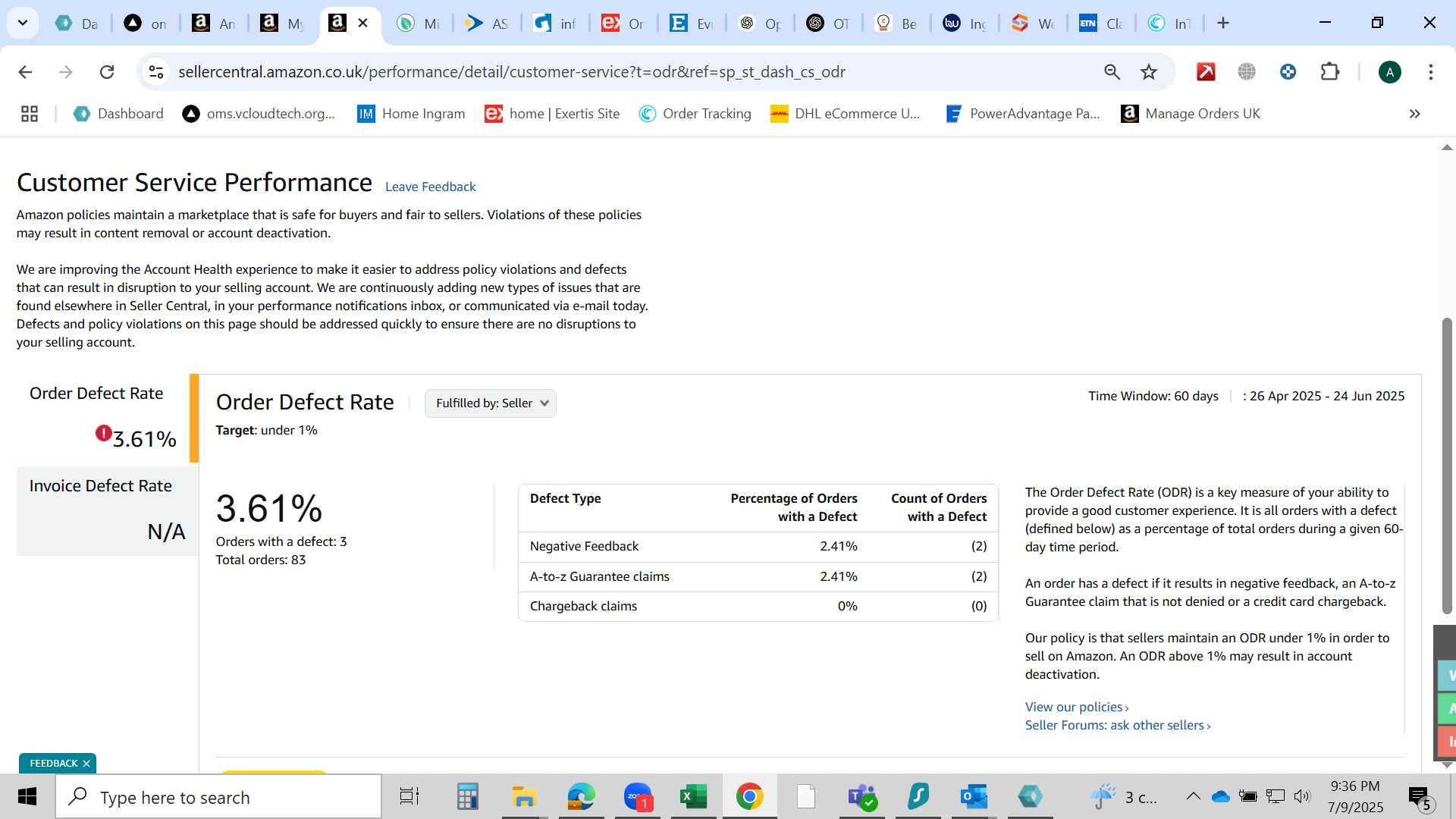The image size is (1456, 819).
Task: Switch to the 'on' browser tab
Action: click(145, 24)
